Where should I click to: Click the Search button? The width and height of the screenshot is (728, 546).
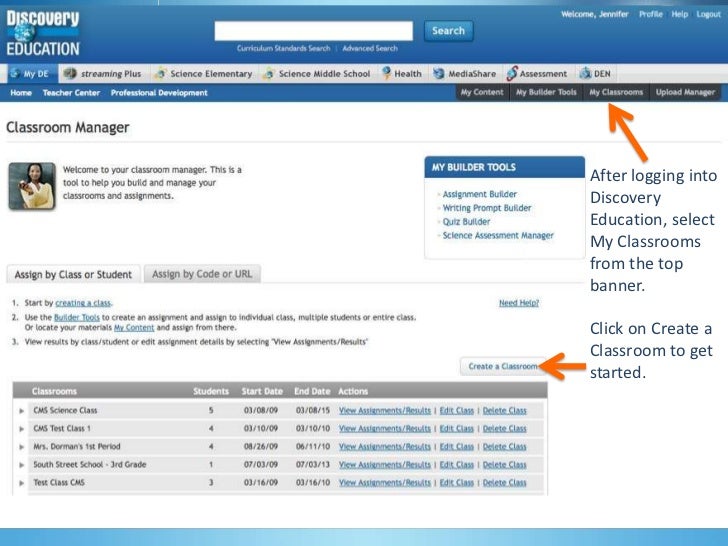pyautogui.click(x=448, y=31)
